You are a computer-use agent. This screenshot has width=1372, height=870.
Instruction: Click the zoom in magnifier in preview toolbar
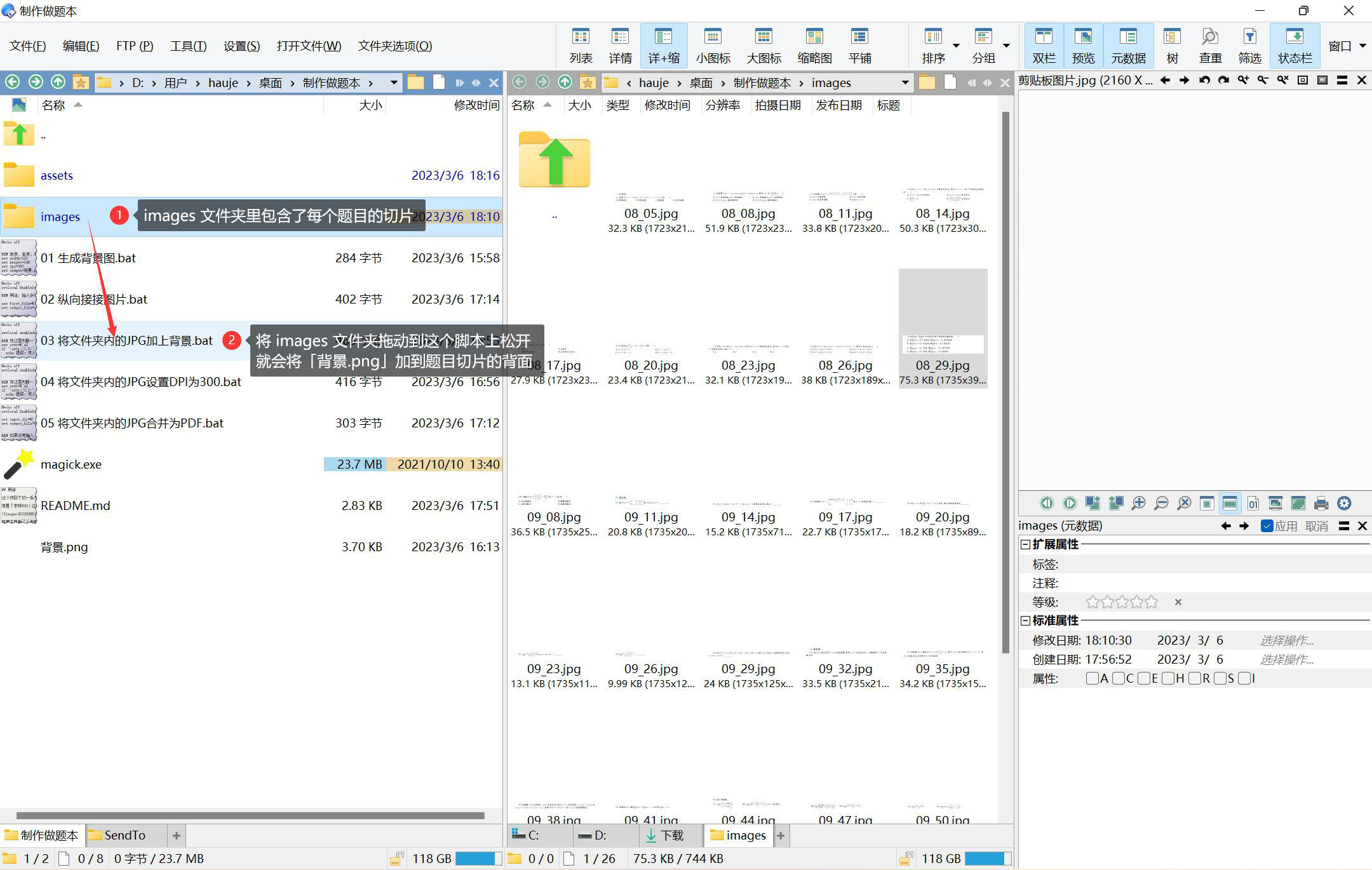[1138, 504]
